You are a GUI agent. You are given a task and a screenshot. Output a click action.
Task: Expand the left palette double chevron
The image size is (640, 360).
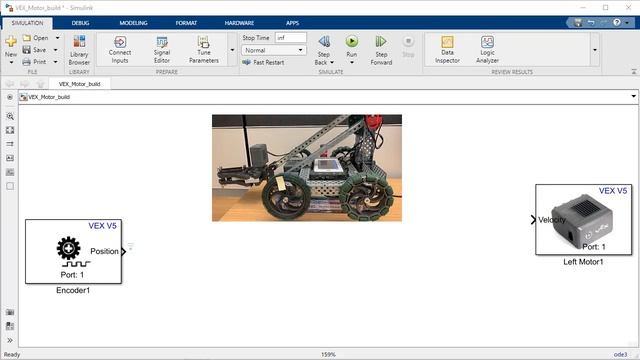coord(10,340)
